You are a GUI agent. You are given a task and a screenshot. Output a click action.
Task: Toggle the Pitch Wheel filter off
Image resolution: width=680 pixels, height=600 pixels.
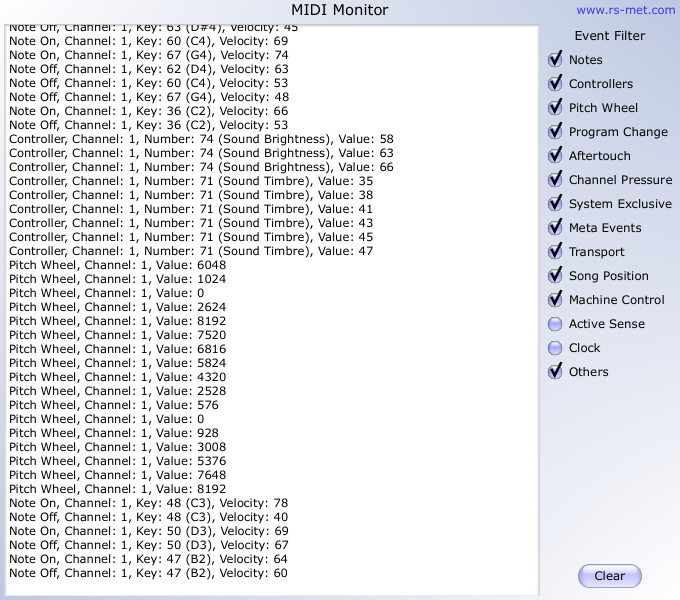tap(555, 108)
